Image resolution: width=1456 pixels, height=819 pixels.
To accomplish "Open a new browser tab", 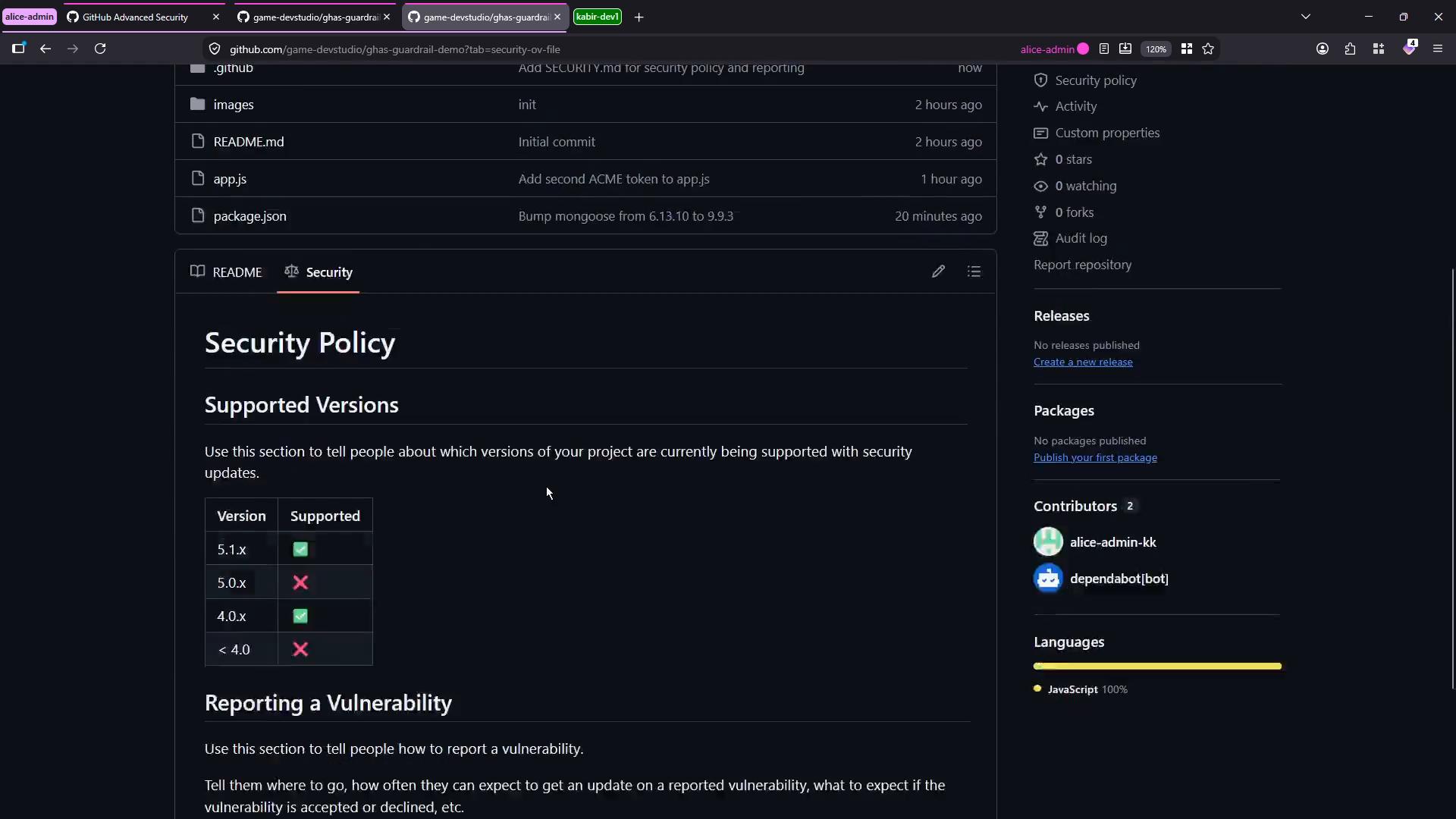I will pyautogui.click(x=639, y=17).
